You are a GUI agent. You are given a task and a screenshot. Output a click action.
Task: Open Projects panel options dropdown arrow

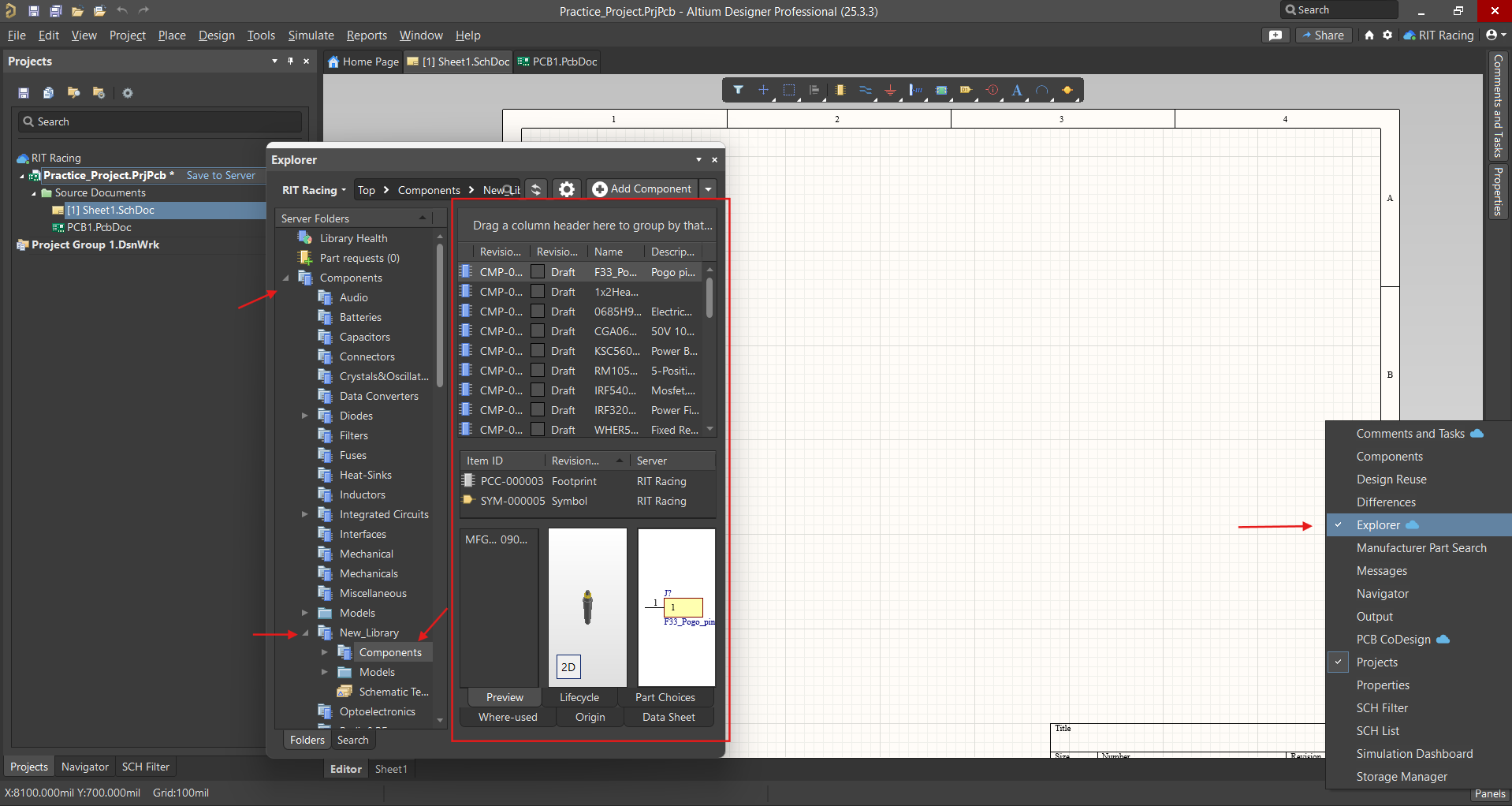click(x=274, y=61)
